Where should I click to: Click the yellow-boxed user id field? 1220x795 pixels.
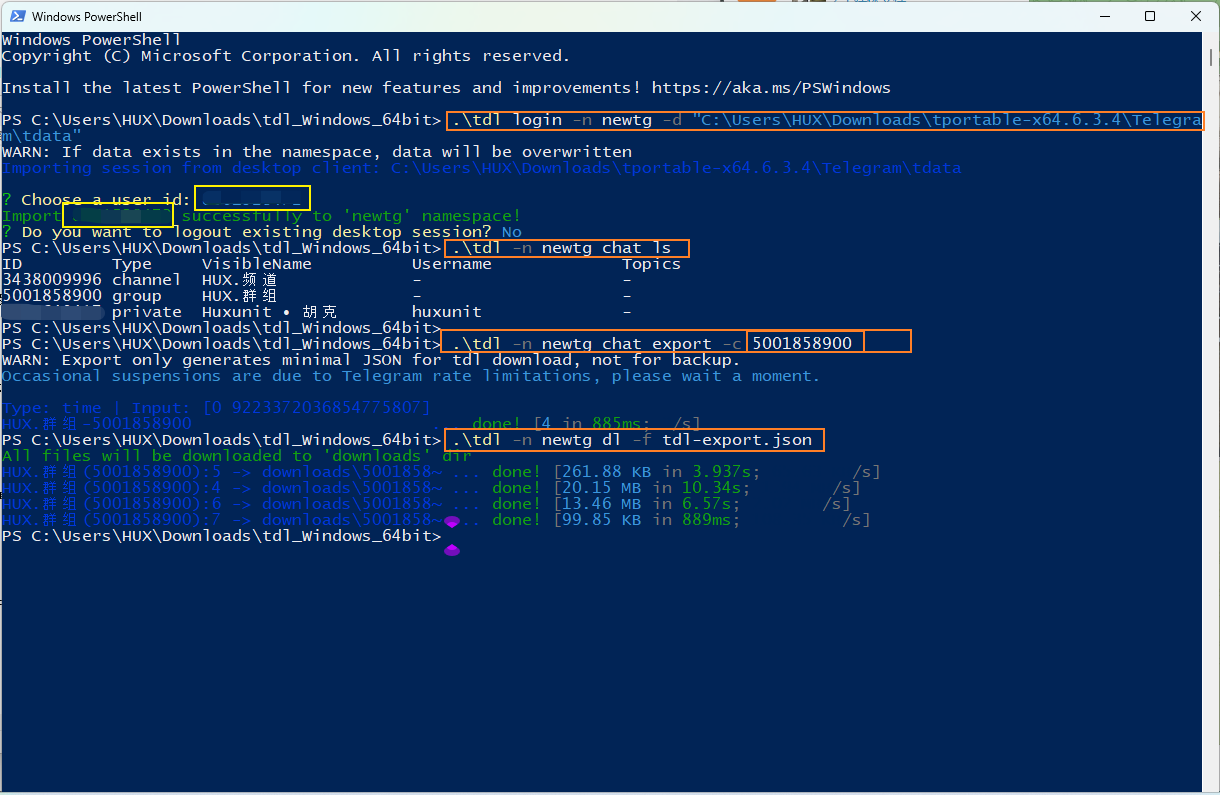(252, 199)
